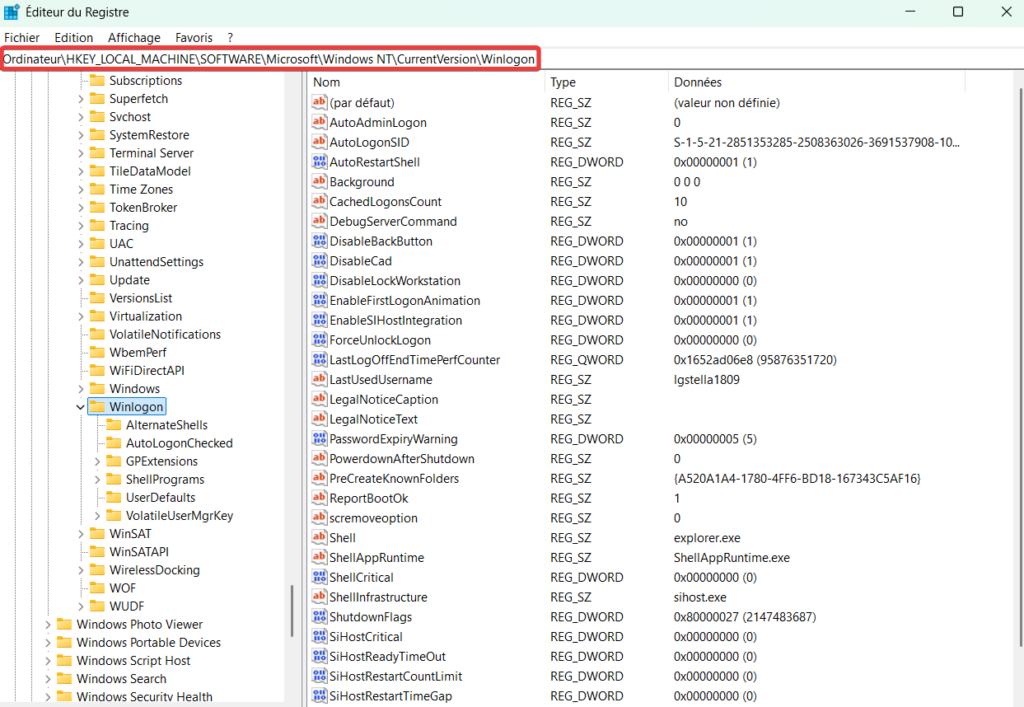Viewport: 1024px width, 707px height.
Task: Open the Fichier menu
Action: pos(22,38)
